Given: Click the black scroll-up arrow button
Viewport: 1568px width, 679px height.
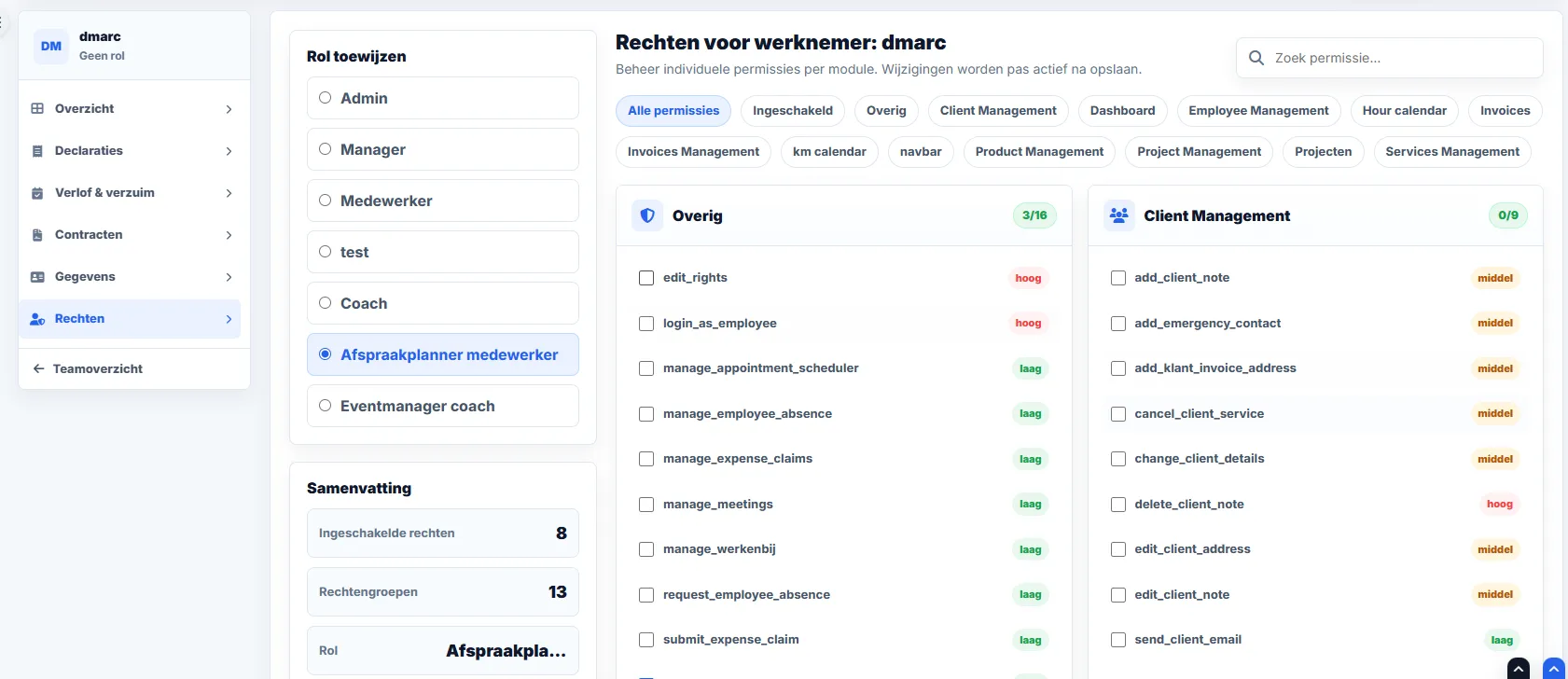Looking at the screenshot, I should [x=1519, y=669].
